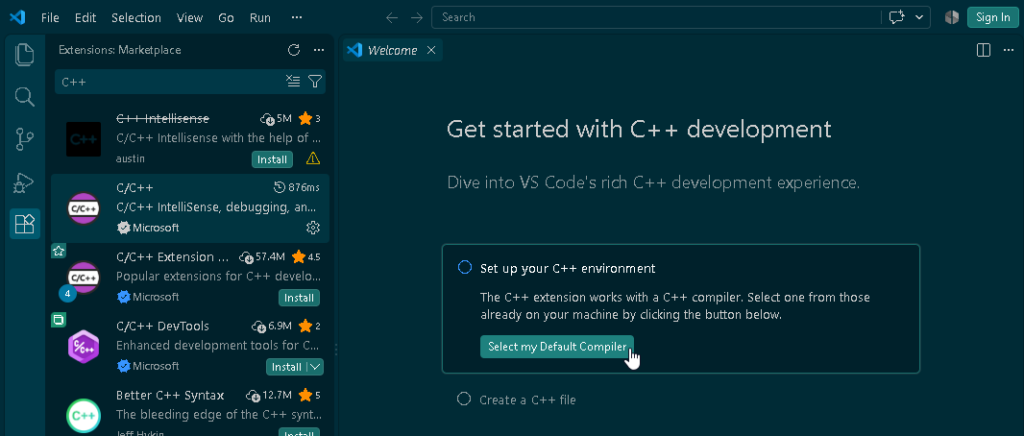Install the C/C++ DevTools extension
Image resolution: width=1024 pixels, height=436 pixels.
click(x=287, y=367)
